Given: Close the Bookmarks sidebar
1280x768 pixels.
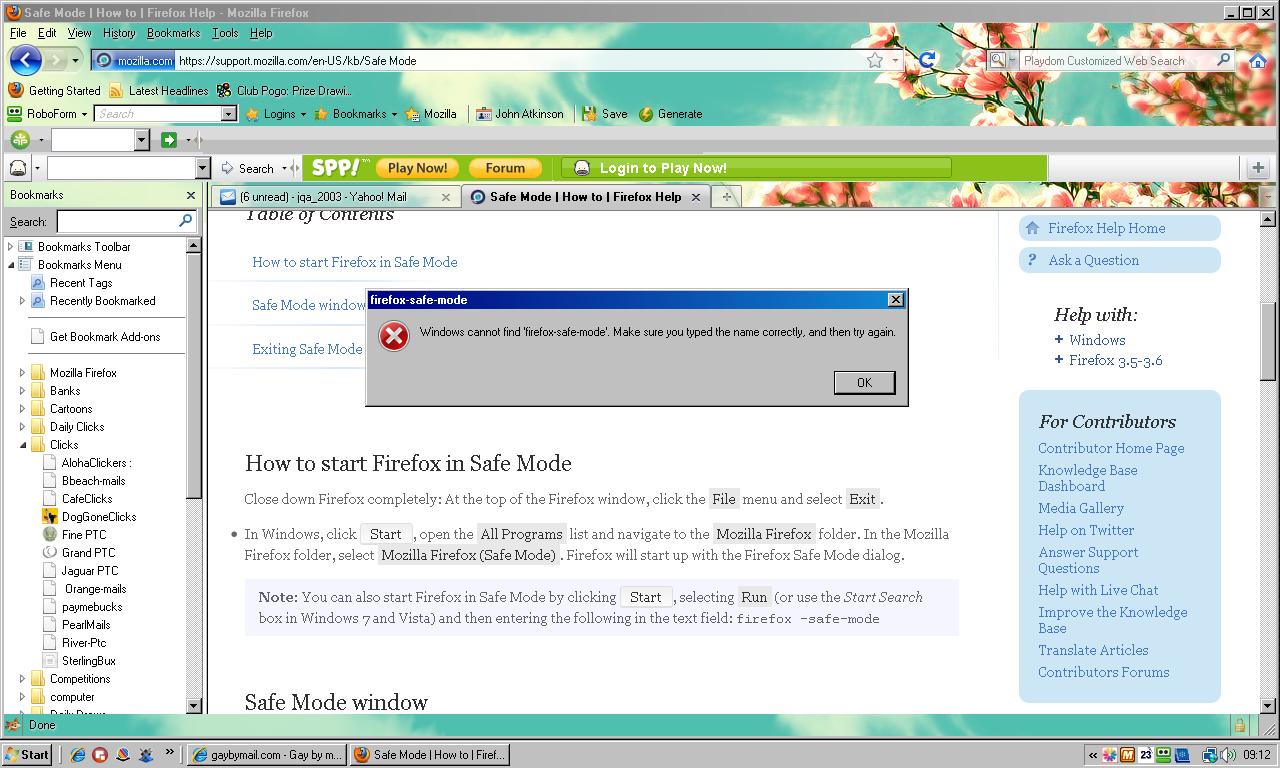Looking at the screenshot, I should pos(191,195).
